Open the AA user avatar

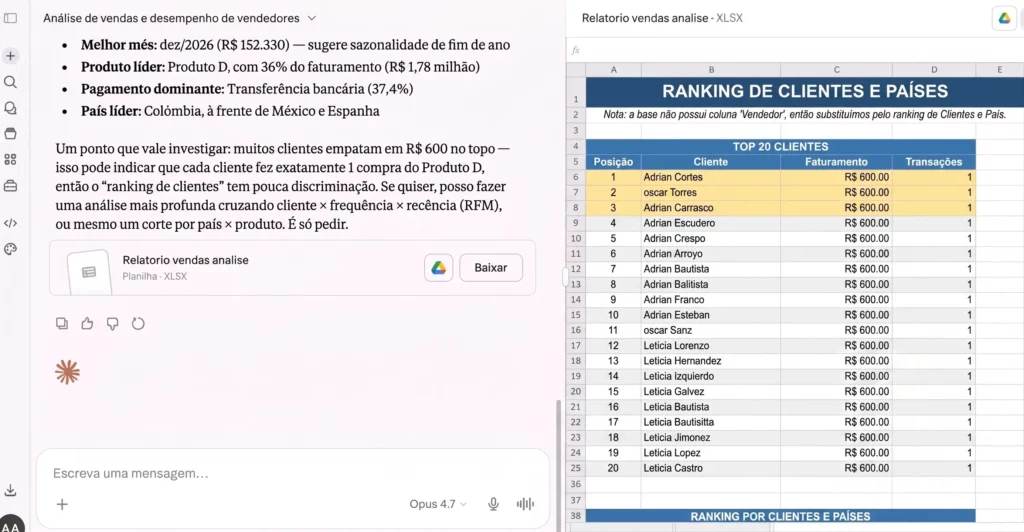[x=11, y=524]
